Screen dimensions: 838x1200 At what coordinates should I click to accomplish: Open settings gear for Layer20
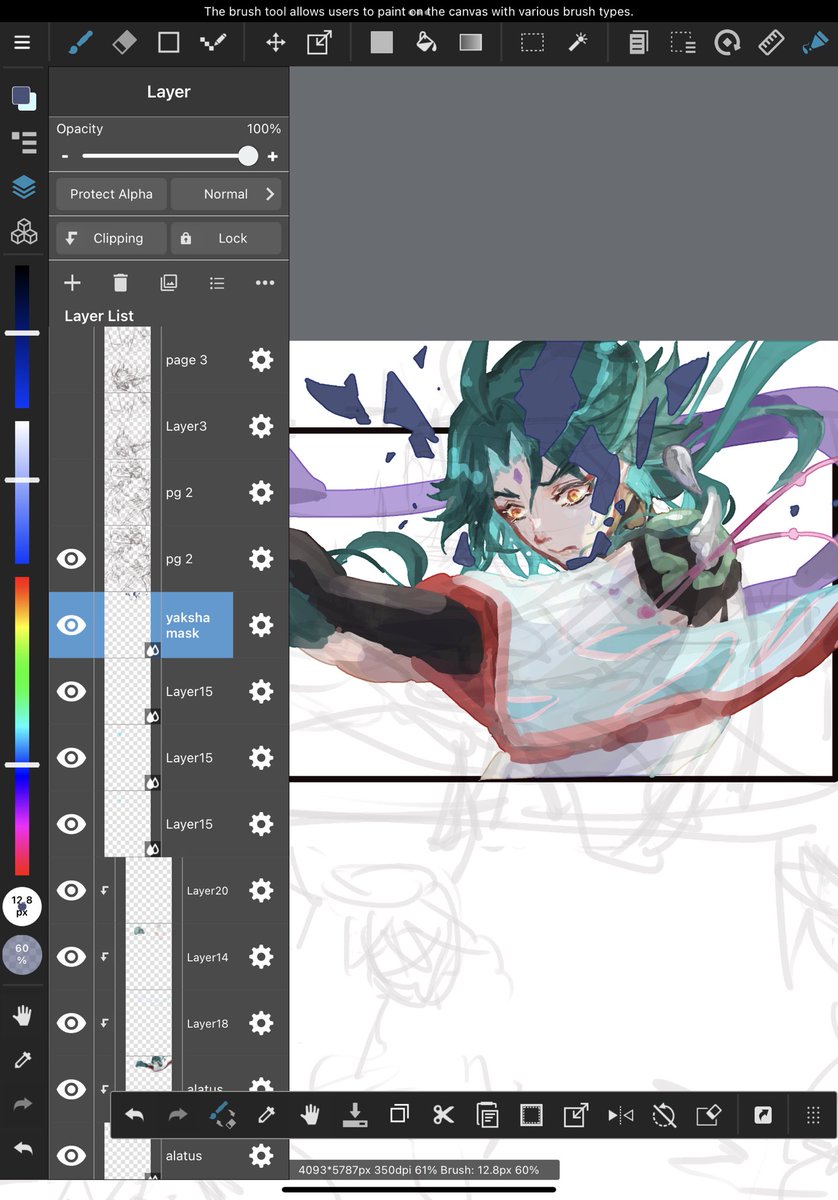261,890
